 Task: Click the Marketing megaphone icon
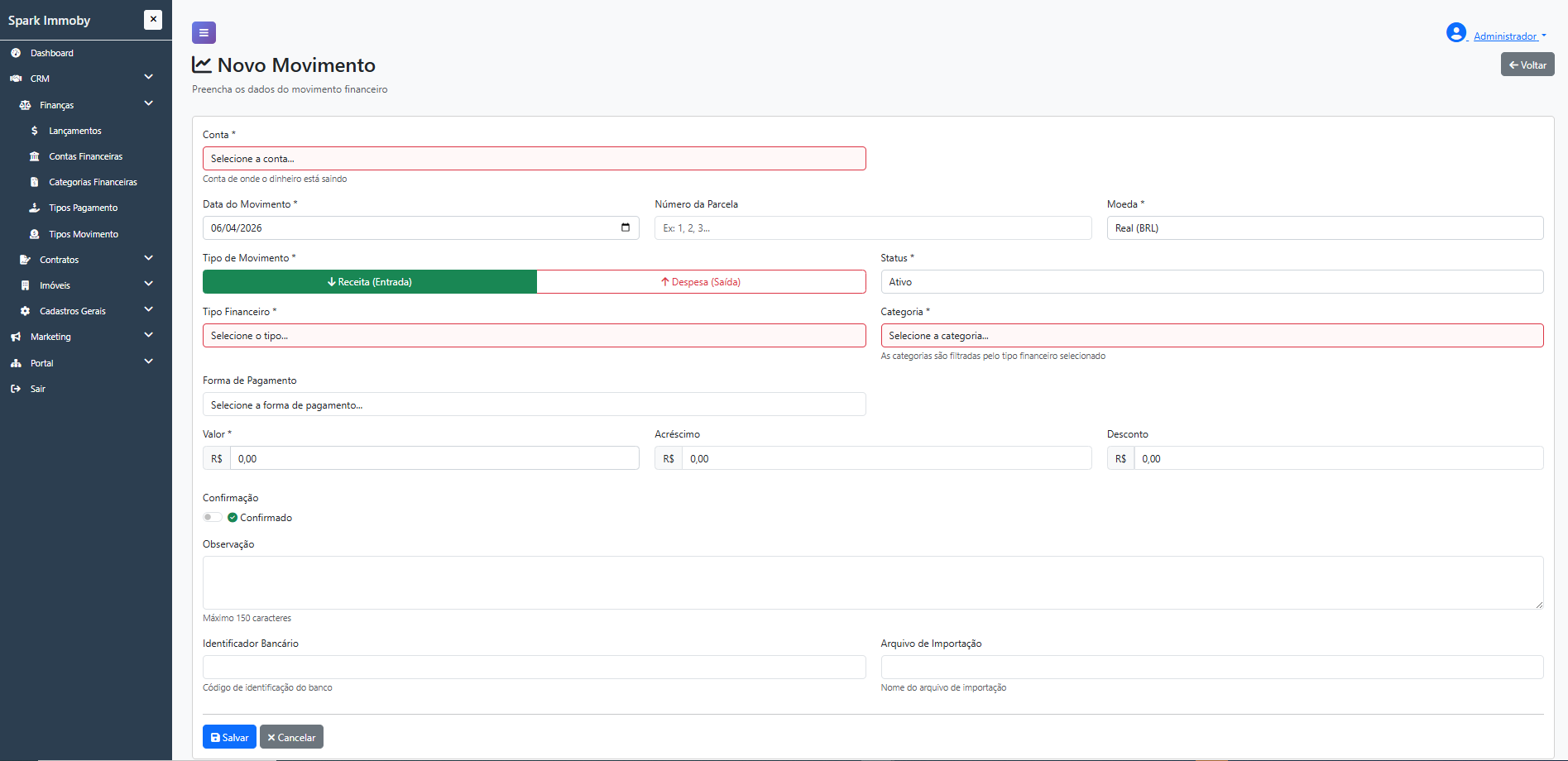(x=16, y=337)
